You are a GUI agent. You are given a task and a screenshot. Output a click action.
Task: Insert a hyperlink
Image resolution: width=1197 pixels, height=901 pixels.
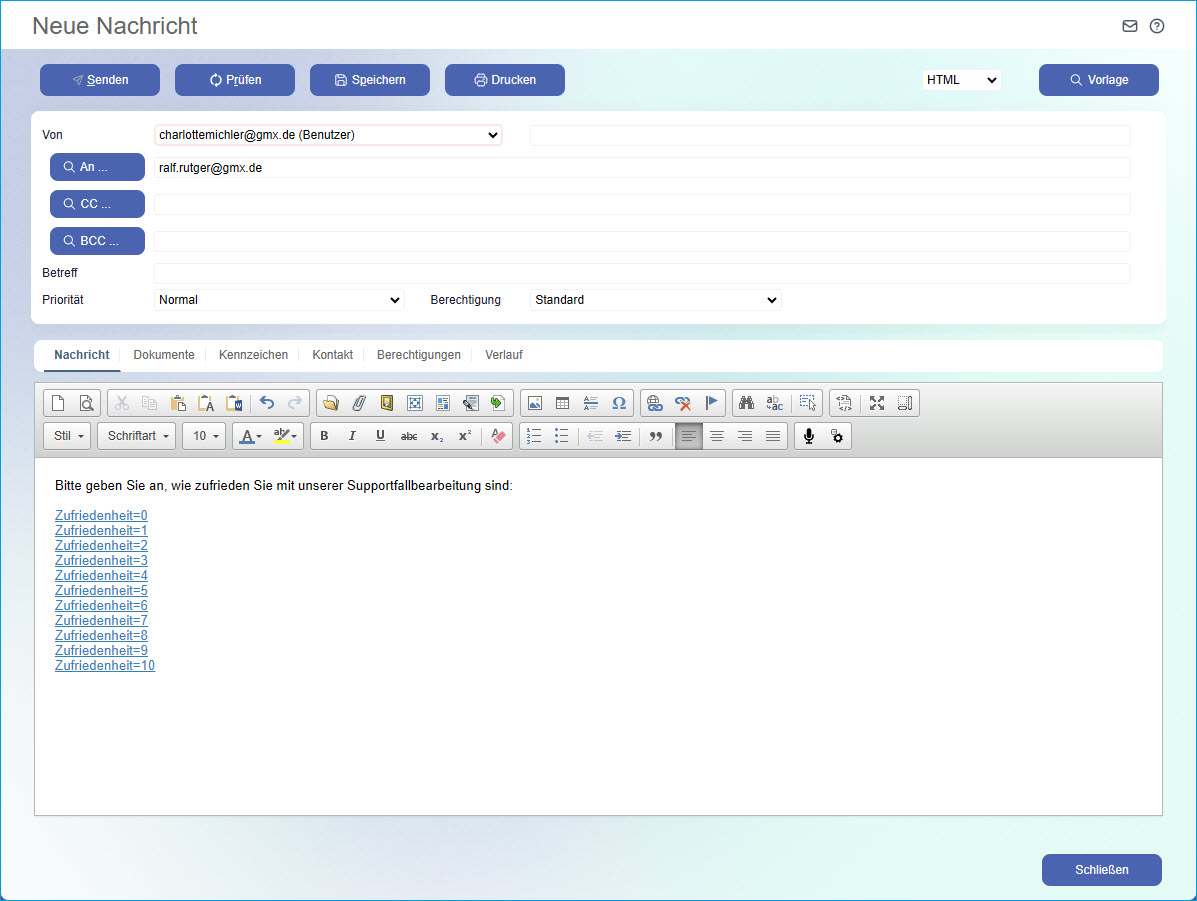[654, 403]
